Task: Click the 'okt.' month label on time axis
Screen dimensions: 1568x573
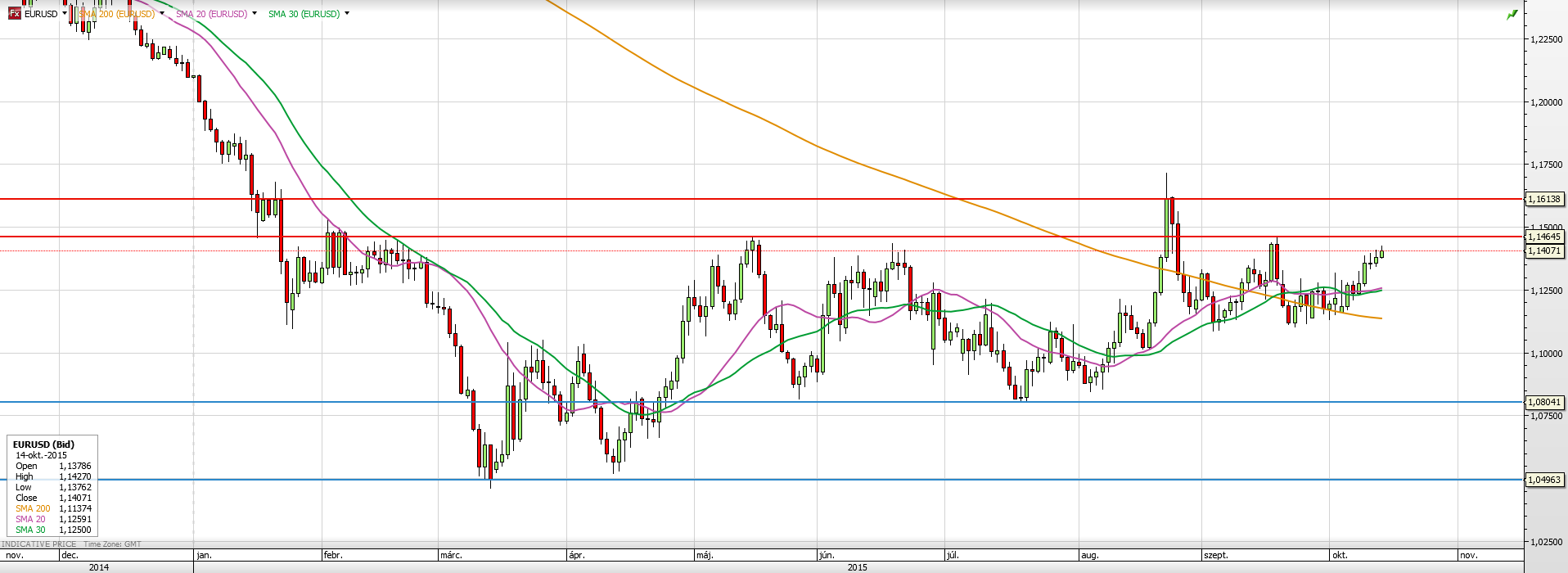Action: coord(1340,555)
